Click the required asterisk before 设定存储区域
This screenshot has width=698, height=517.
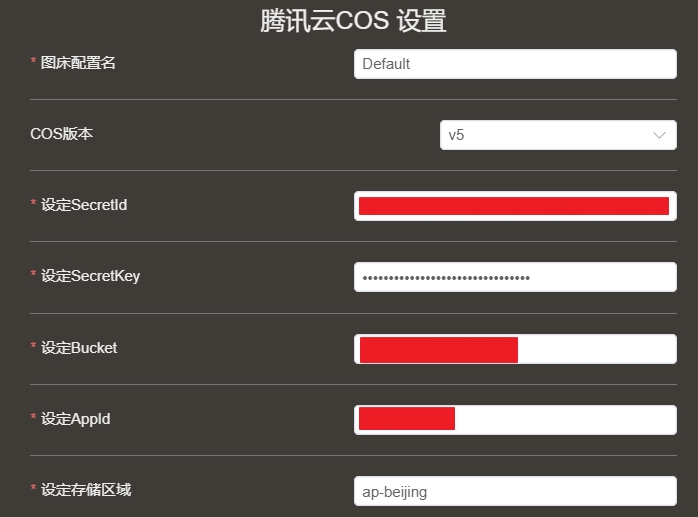pyautogui.click(x=34, y=491)
